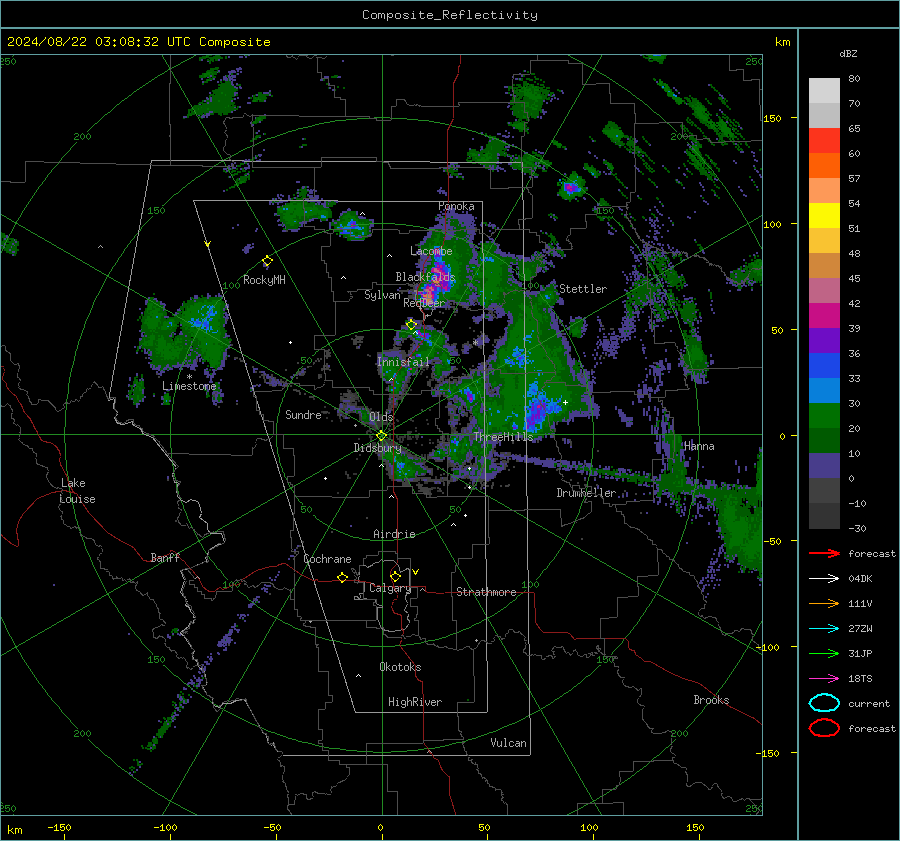The image size is (900, 841).
Task: Click the cyan 27ZW arrow symbol
Action: tap(824, 629)
